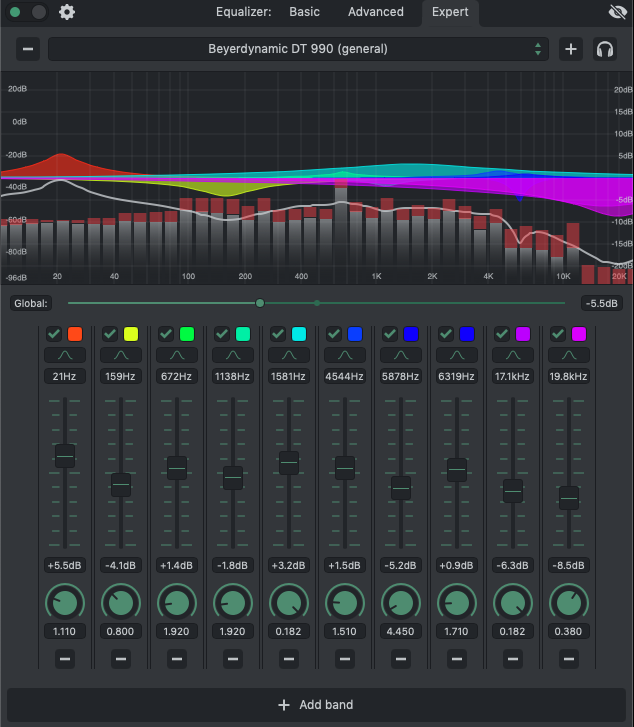Viewport: 634px width, 727px height.
Task: Disable the 1581Hz band checkbox
Action: pos(278,334)
